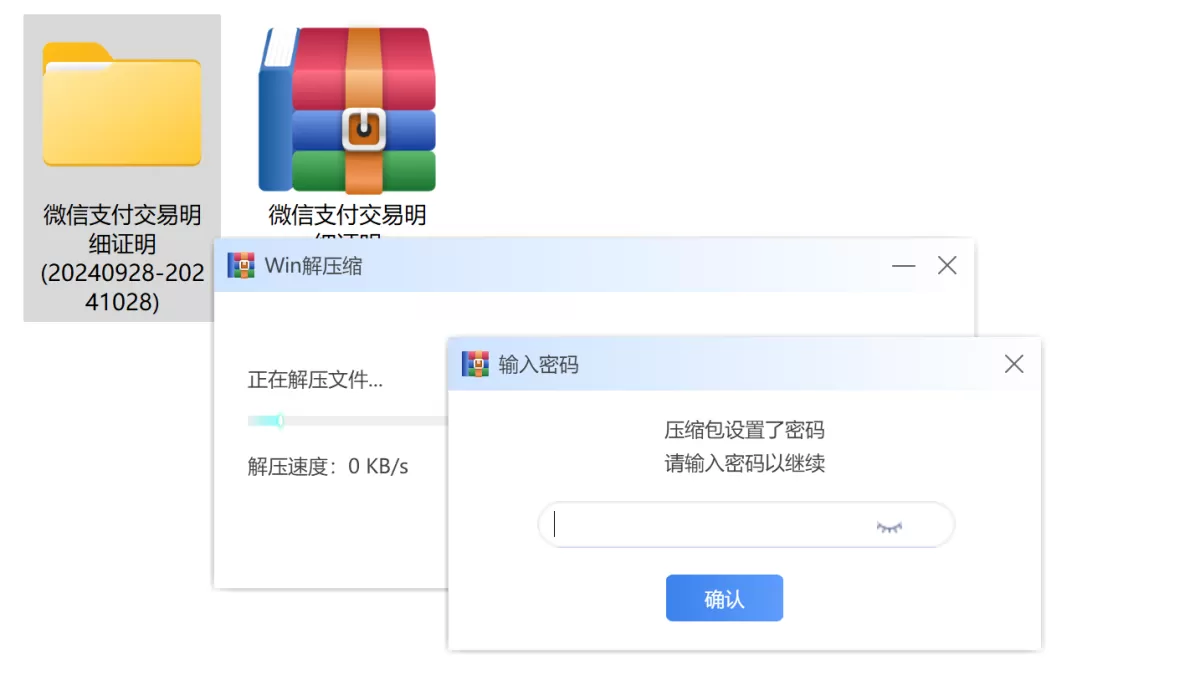Click the 压缩包设置了密码 message text
Screen dimensions: 1200x700
click(745, 430)
